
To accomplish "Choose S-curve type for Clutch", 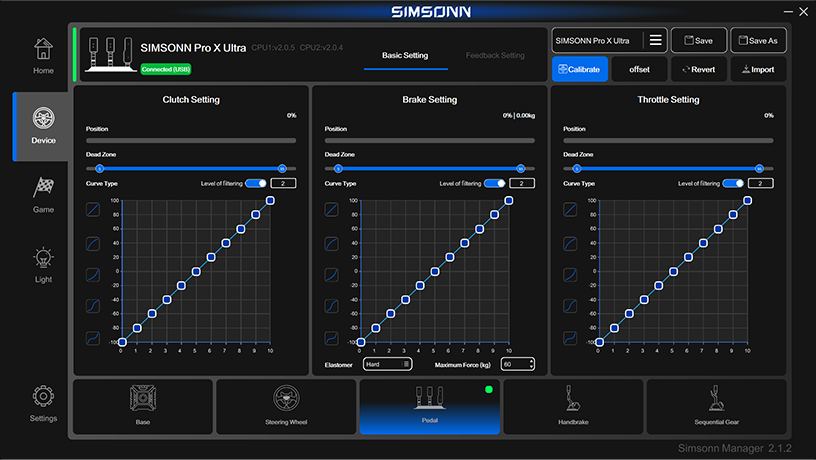I will point(93,338).
